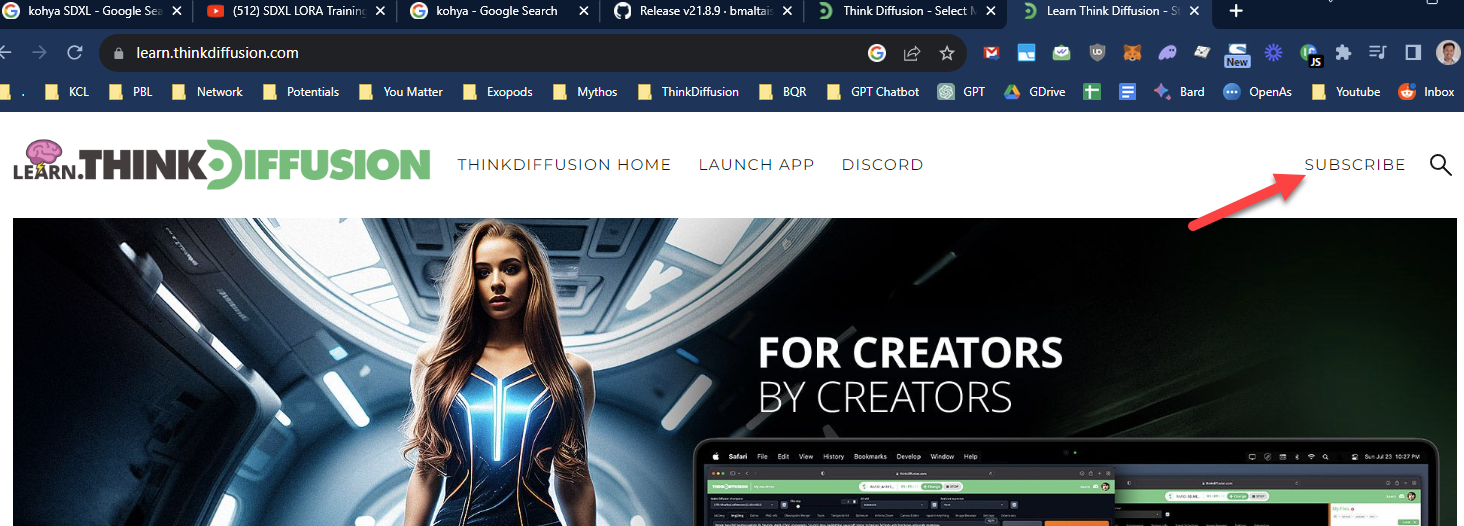Click the extension with JS badge
The width and height of the screenshot is (1464, 526).
coord(1309,54)
